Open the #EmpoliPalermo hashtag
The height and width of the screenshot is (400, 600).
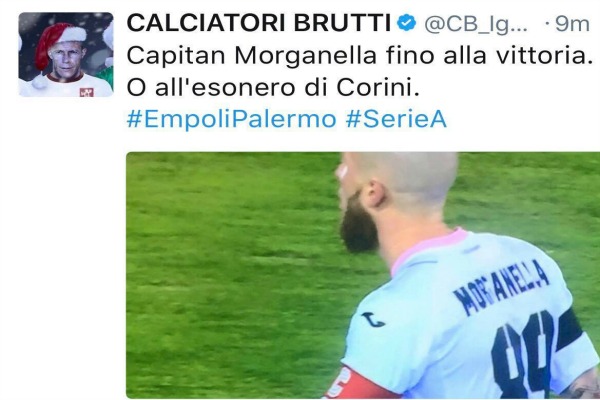[x=232, y=119]
